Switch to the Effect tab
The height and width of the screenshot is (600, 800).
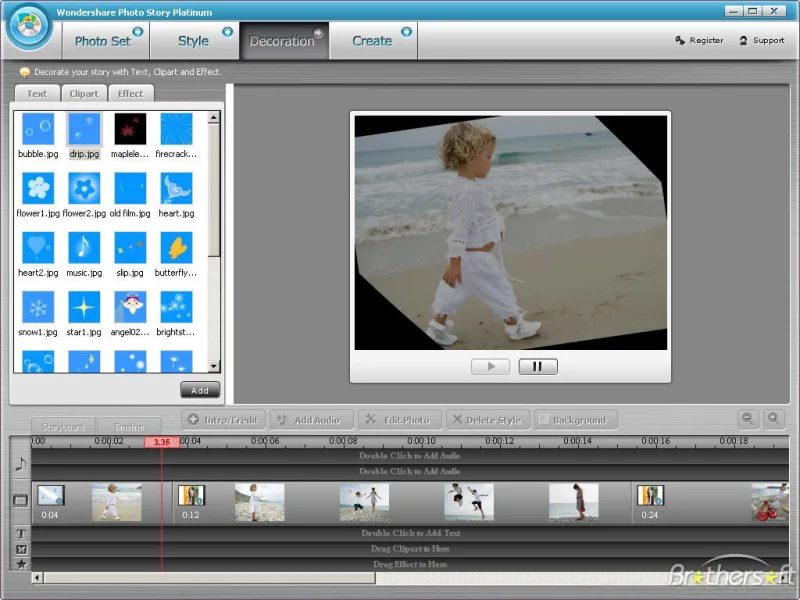[x=131, y=94]
